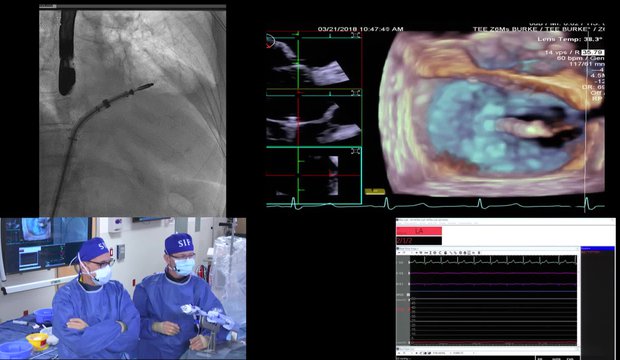Viewport: 620px width, 360px height.
Task: Click the first icon in waveform toolbar
Action: click(399, 253)
